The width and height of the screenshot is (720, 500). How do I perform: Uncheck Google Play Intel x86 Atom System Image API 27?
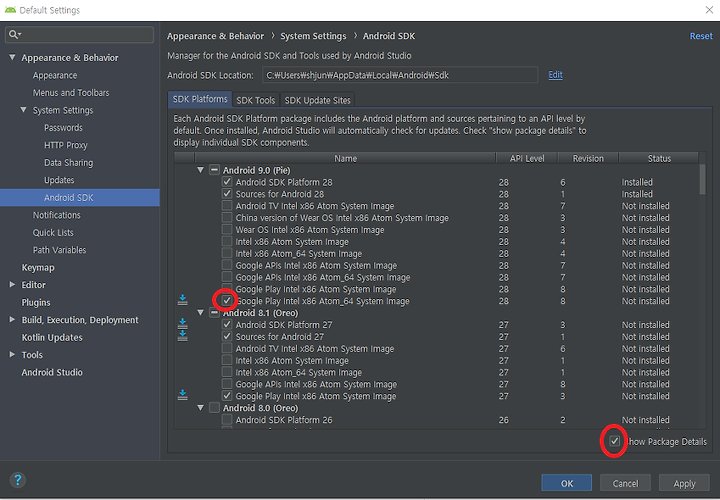(x=227, y=396)
